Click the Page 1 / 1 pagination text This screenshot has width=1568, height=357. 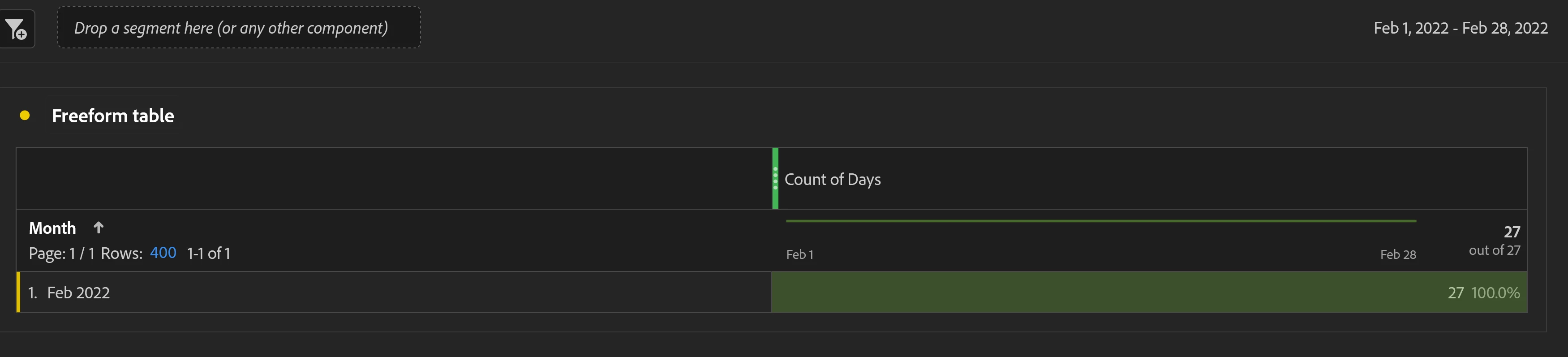[62, 253]
